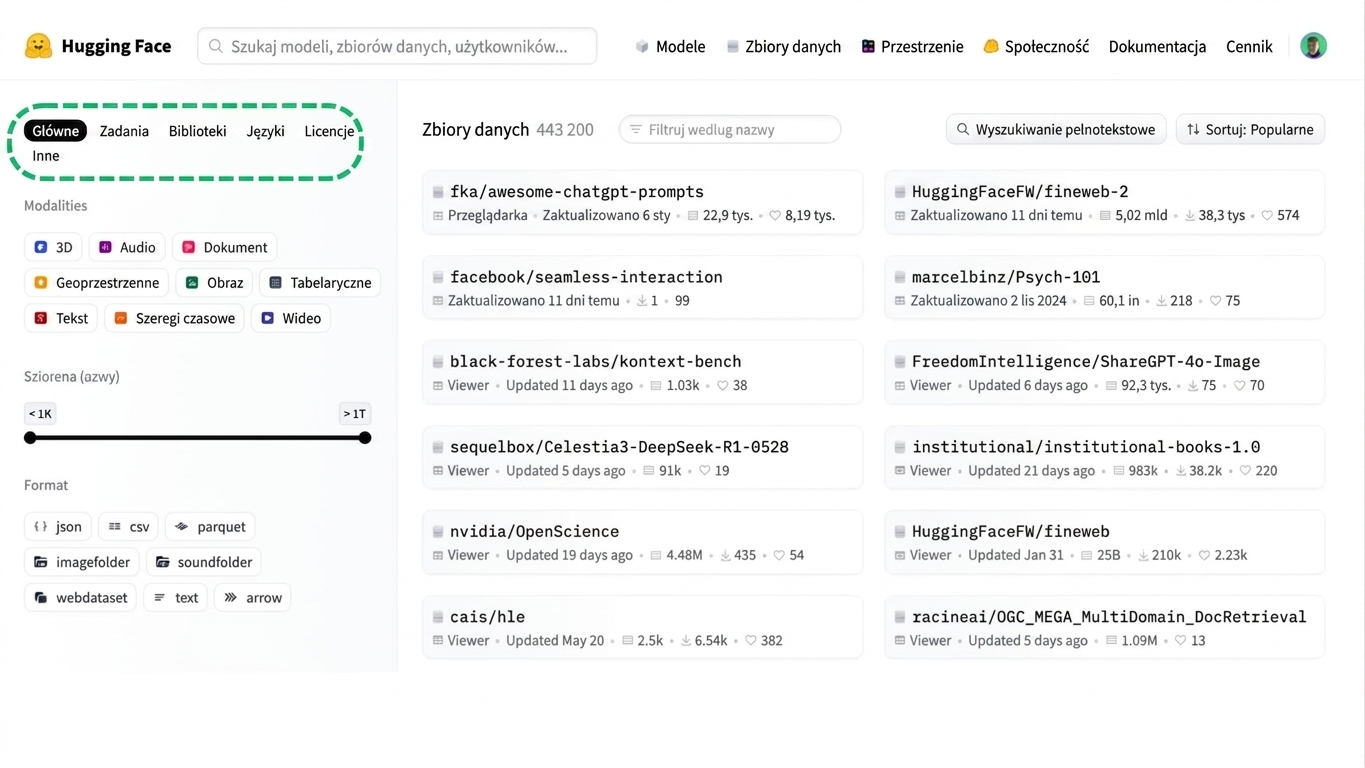Image resolution: width=1365 pixels, height=768 pixels.
Task: Click the right handle of size slider
Action: pos(365,438)
